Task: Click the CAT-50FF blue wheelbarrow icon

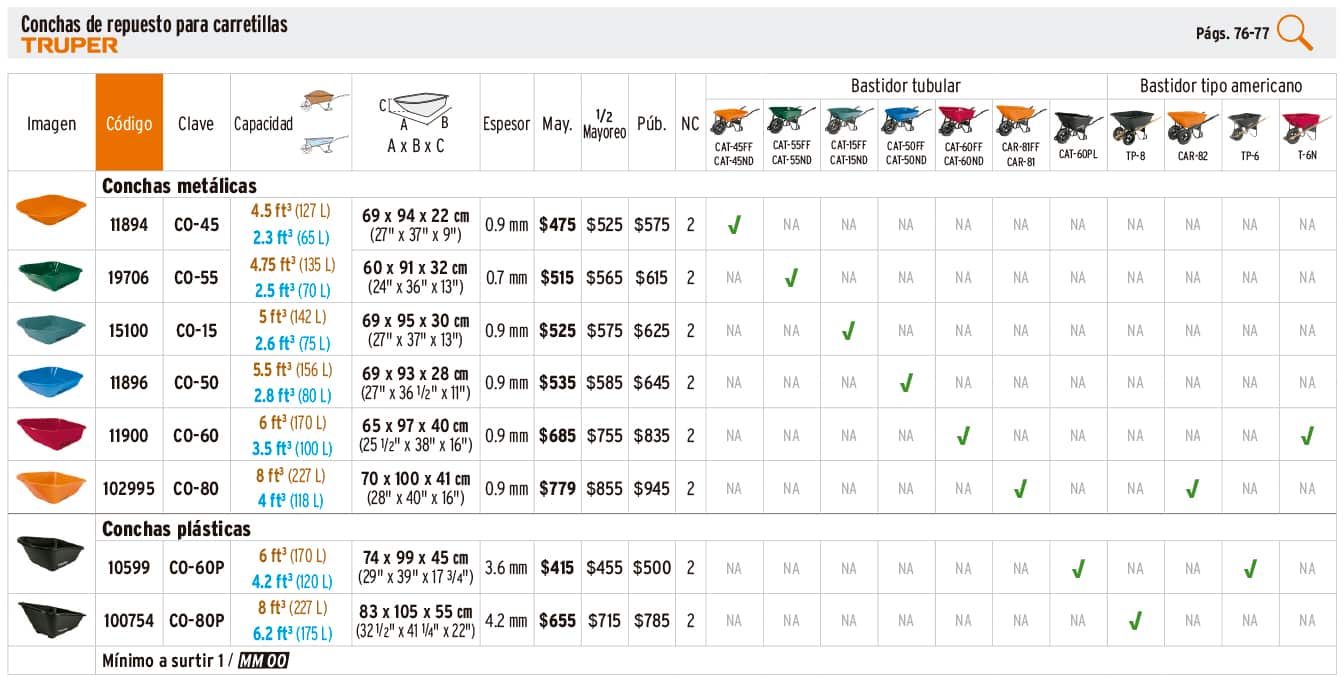Action: (x=905, y=122)
